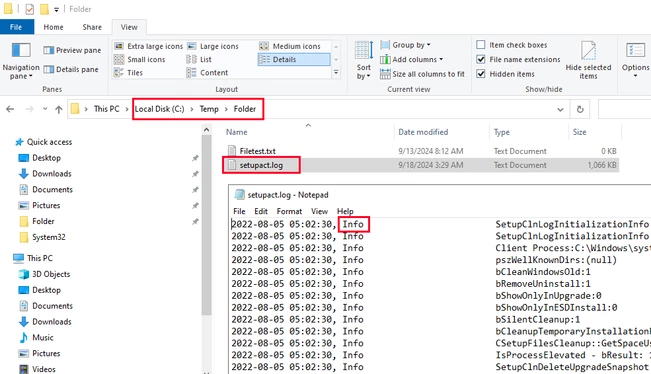
Task: Click the Forward navigation arrow
Action: coord(29,109)
